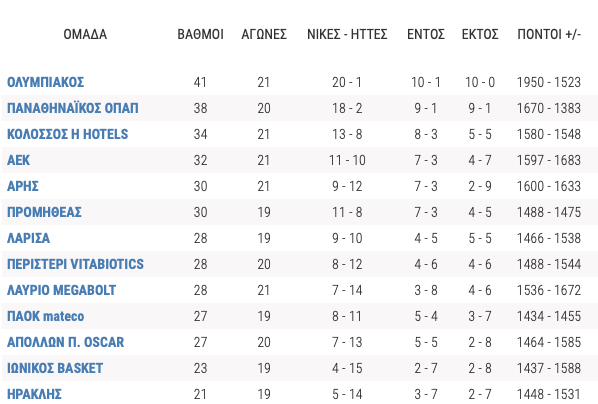This screenshot has width=598, height=404.
Task: Select the ΛΑΥΡΙΟ MEGABOLT team link
Action: (x=61, y=290)
